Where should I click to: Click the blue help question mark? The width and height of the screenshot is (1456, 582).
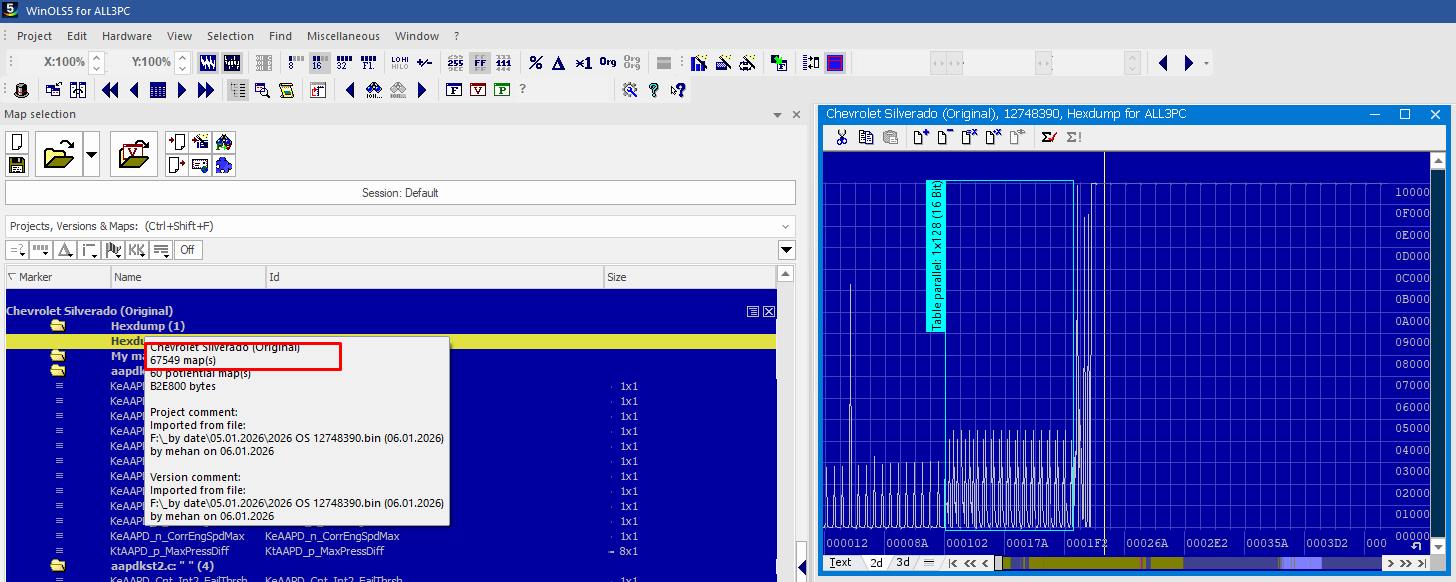point(654,90)
